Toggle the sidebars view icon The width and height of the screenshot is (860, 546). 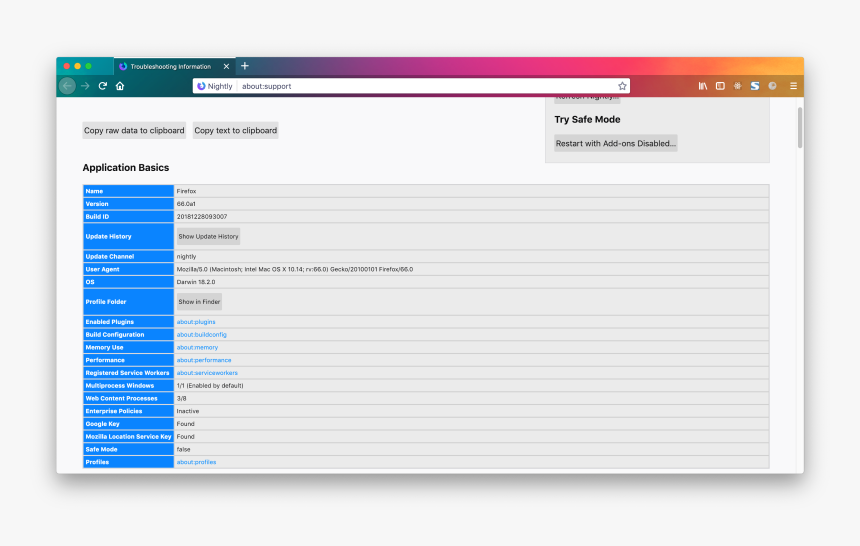click(x=720, y=86)
